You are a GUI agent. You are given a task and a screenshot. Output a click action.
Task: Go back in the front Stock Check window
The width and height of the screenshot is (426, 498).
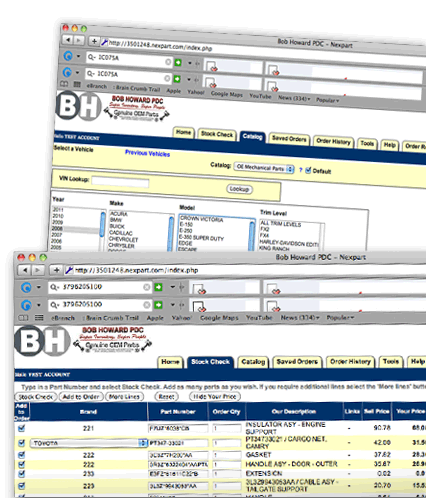click(x=25, y=270)
